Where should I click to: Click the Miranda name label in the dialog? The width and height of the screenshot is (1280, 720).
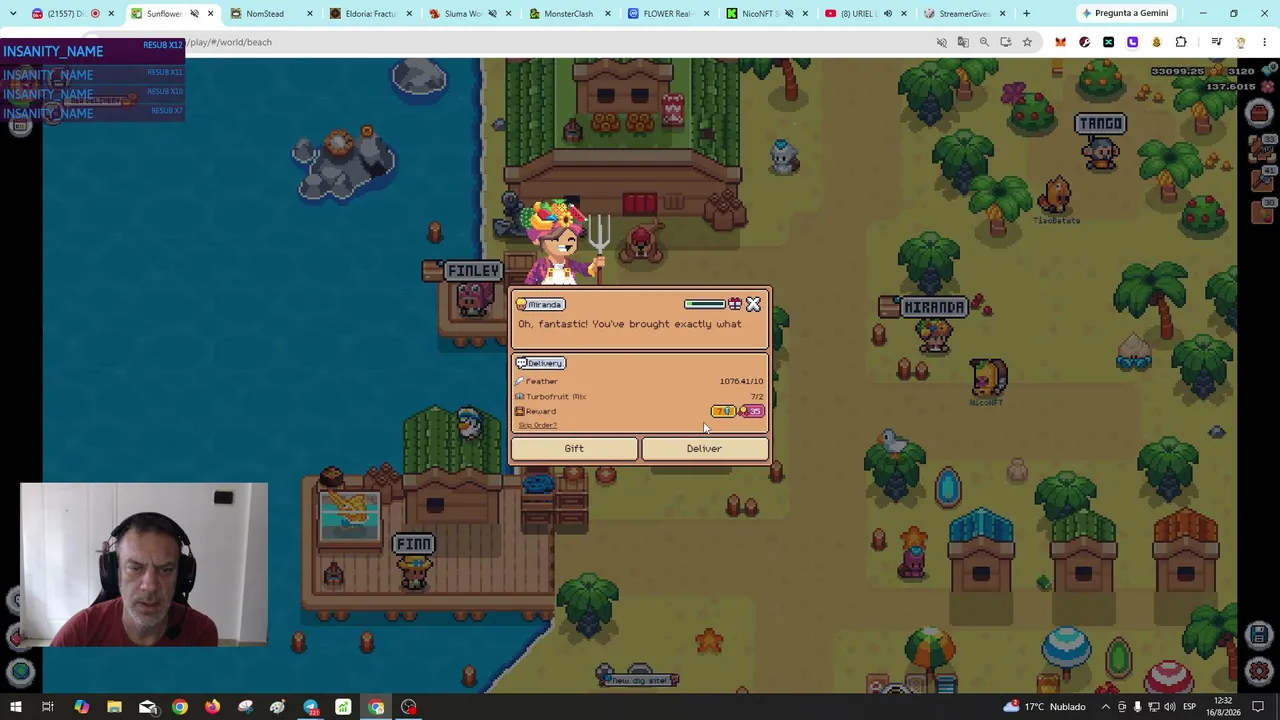point(540,304)
